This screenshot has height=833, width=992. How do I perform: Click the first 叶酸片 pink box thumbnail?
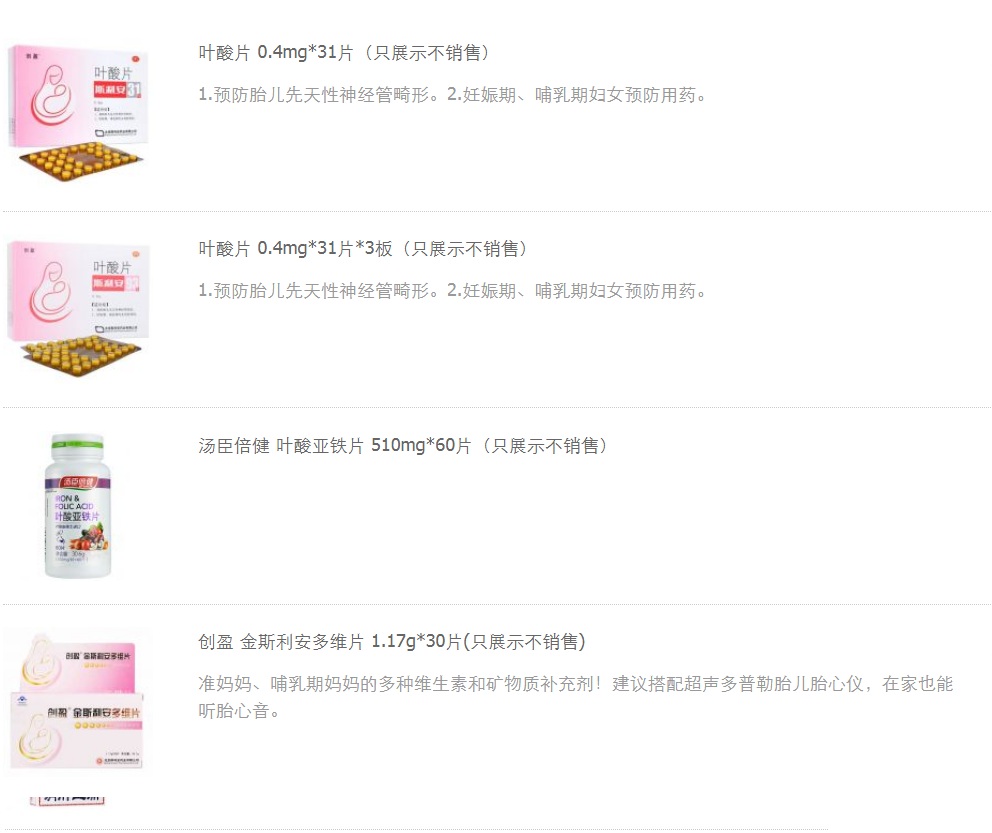click(78, 114)
